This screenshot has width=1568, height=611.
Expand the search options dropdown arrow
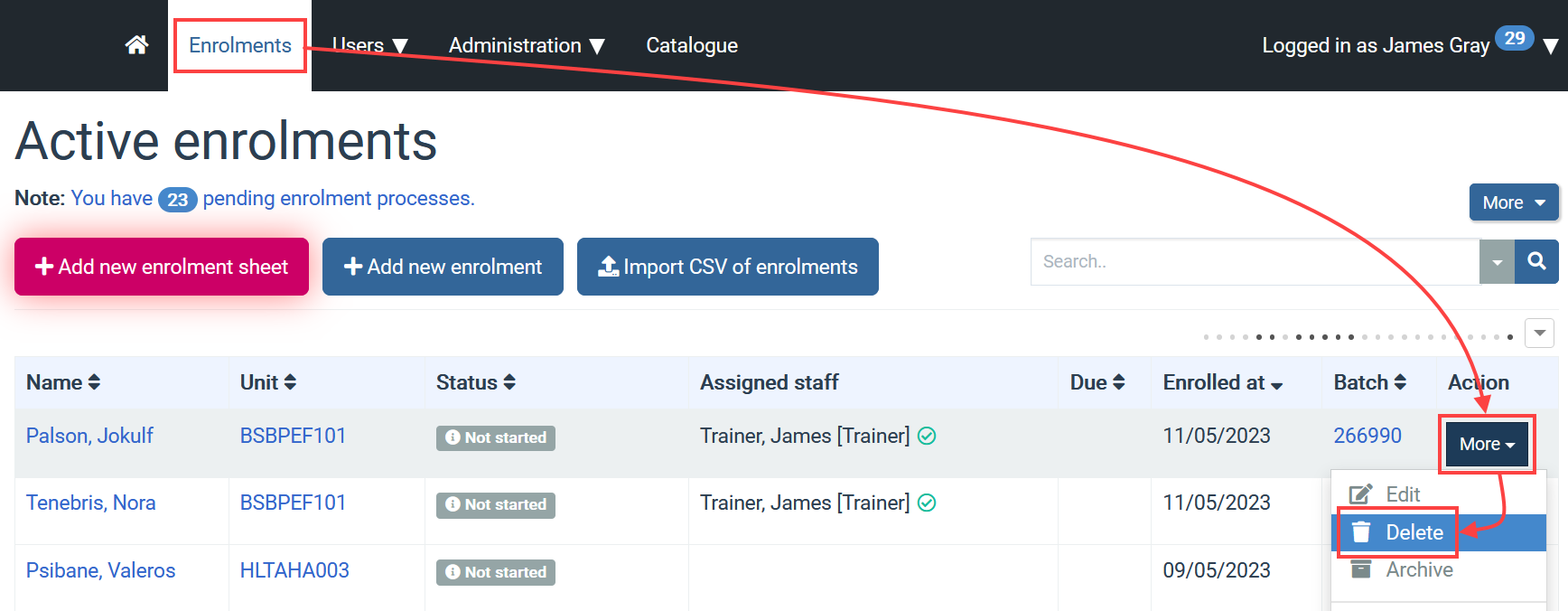pos(1497,262)
